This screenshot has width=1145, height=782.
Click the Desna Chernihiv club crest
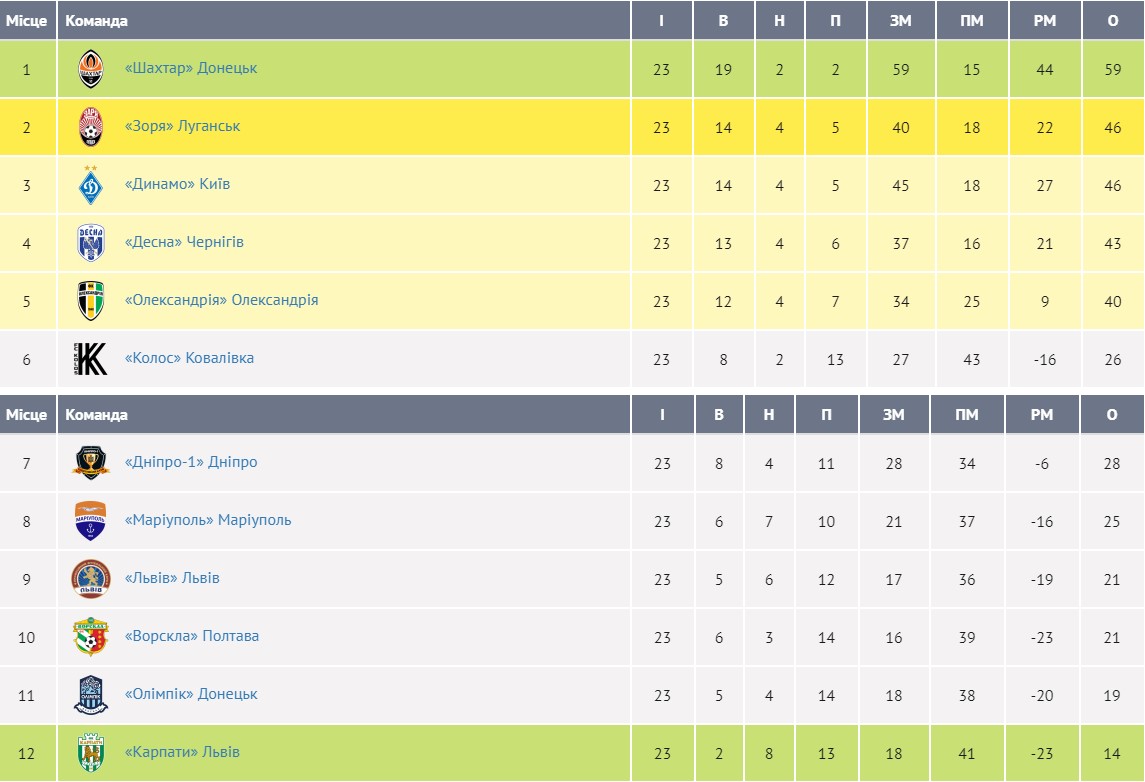click(x=90, y=243)
